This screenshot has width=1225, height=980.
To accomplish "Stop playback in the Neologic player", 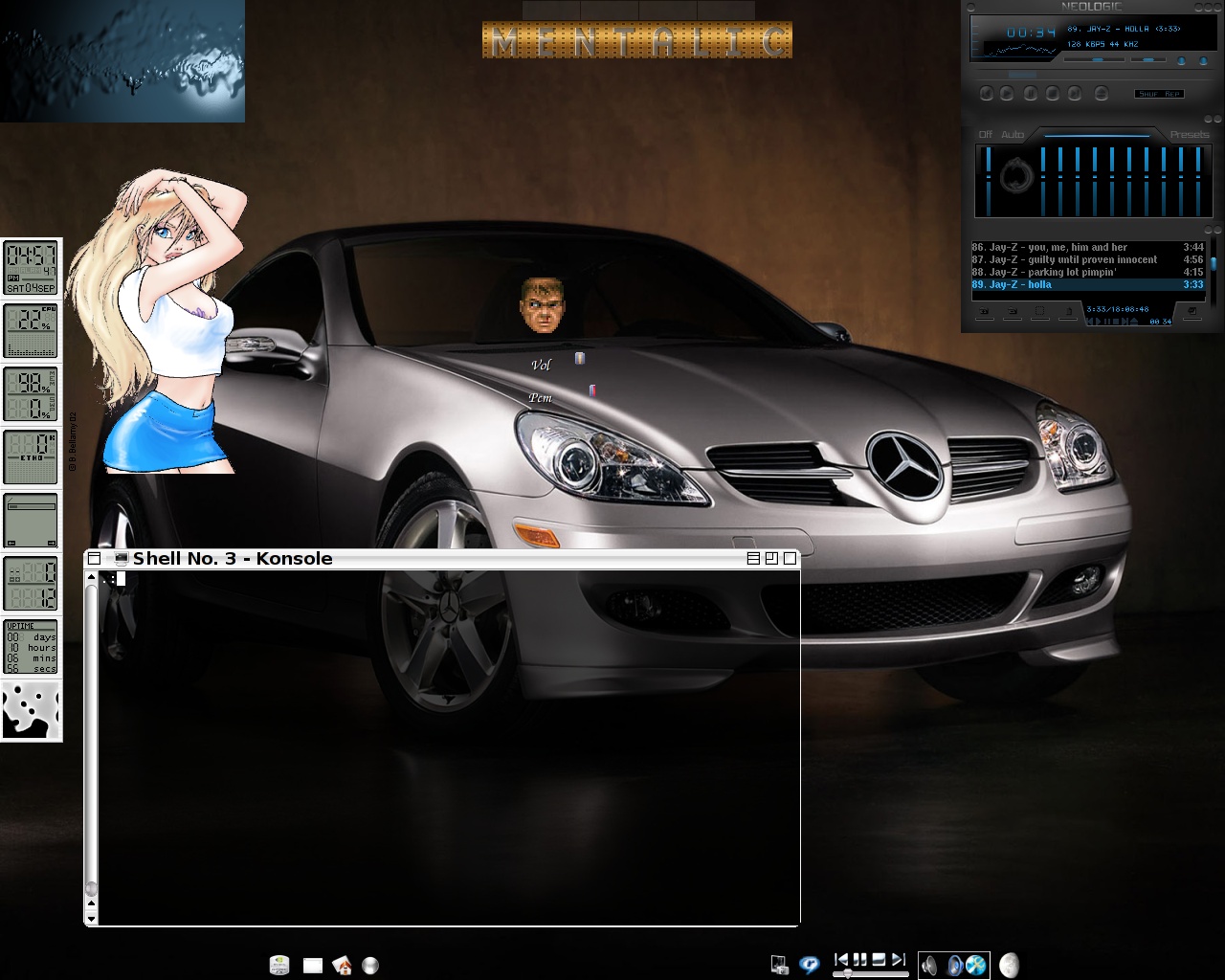I will click(1053, 93).
